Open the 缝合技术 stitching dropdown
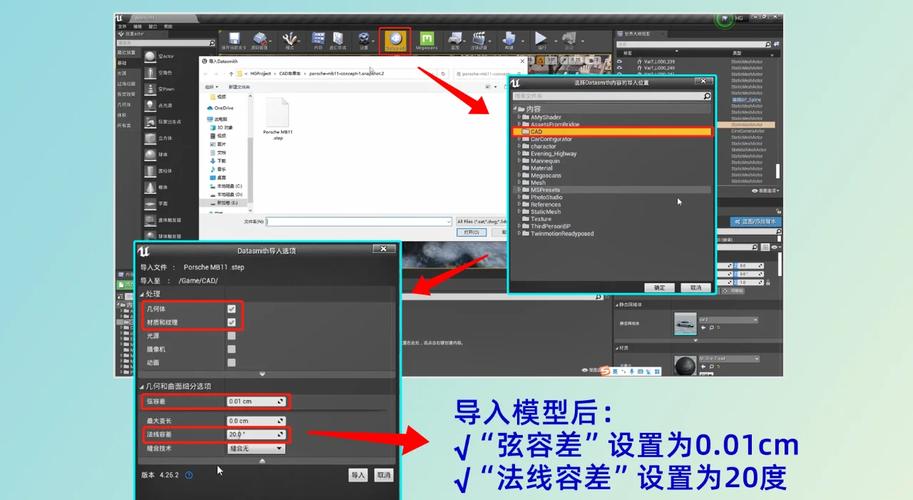Viewport: 913px width, 500px height. pos(256,449)
